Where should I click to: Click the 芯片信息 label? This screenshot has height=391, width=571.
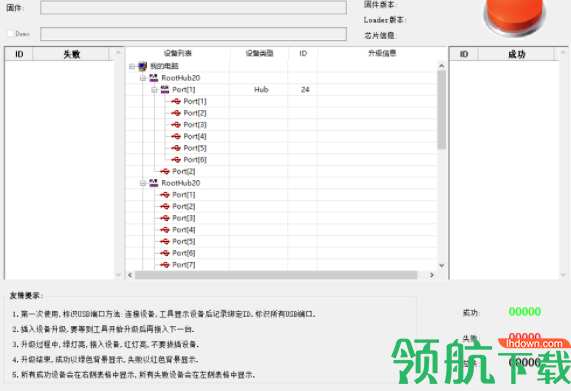click(x=381, y=36)
